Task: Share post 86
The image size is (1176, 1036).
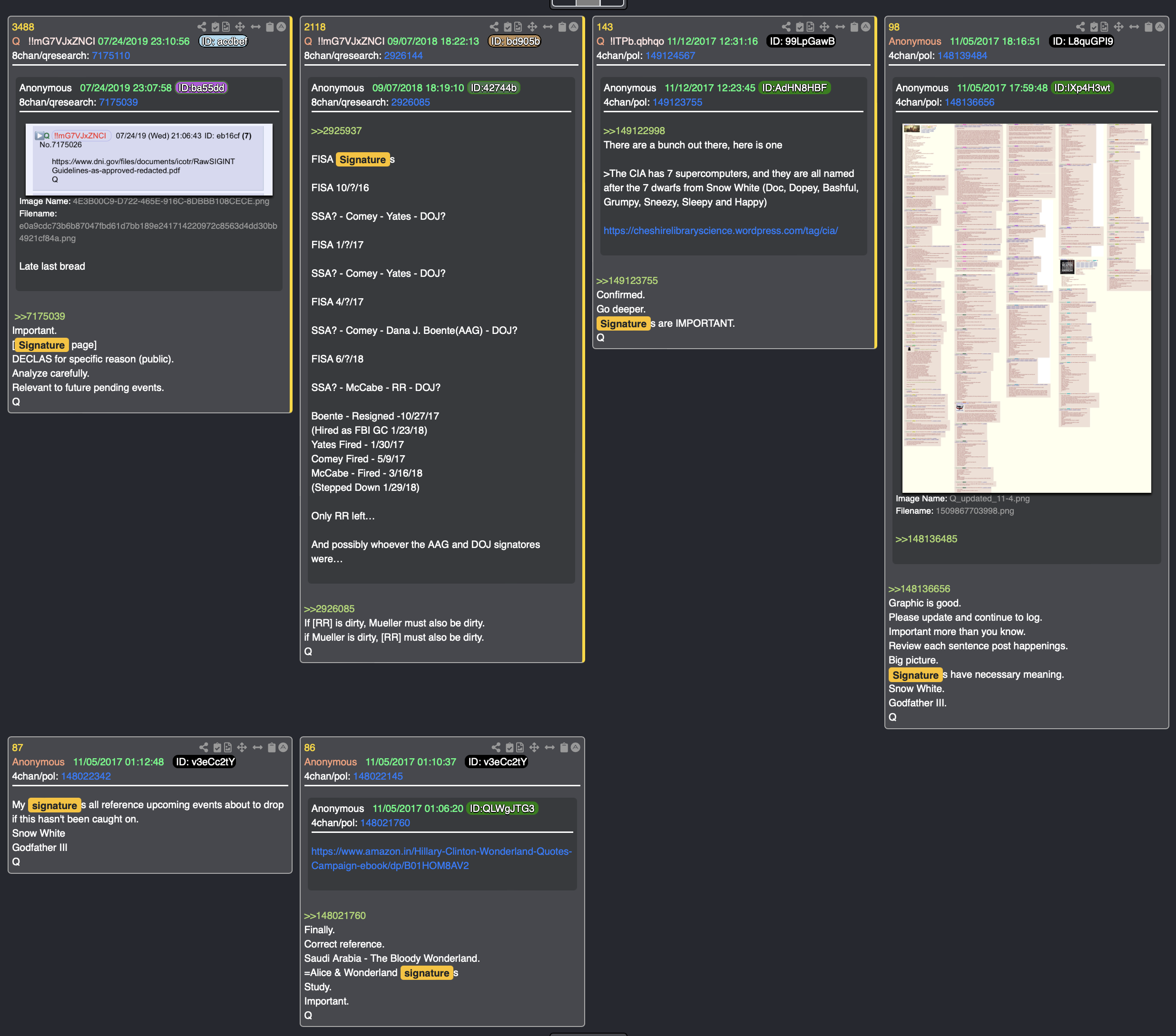Action: 496,747
